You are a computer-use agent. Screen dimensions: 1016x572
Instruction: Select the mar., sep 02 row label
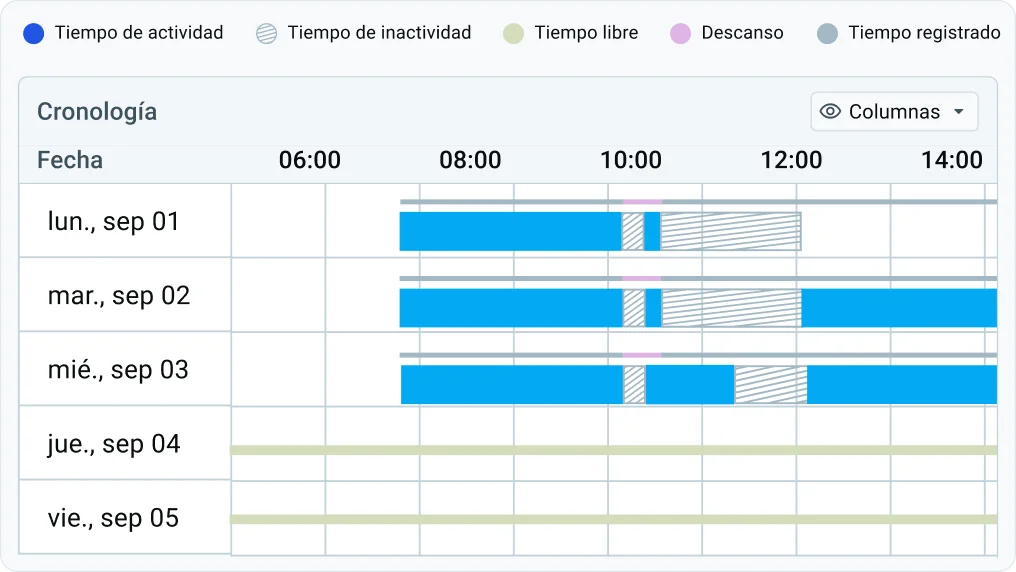point(119,295)
